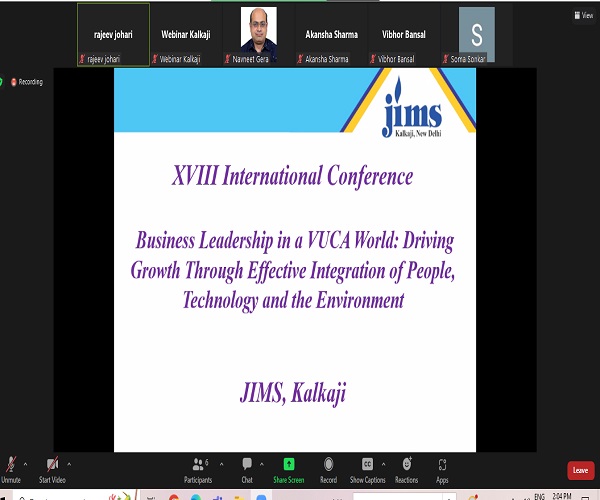Click 'Technology and the Environment' slide line

pyautogui.click(x=293, y=301)
